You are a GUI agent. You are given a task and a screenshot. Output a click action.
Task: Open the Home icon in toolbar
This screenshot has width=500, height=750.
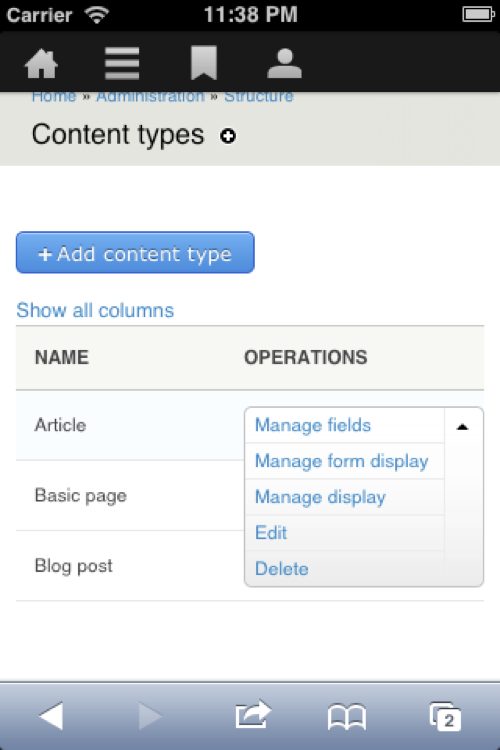(x=41, y=63)
